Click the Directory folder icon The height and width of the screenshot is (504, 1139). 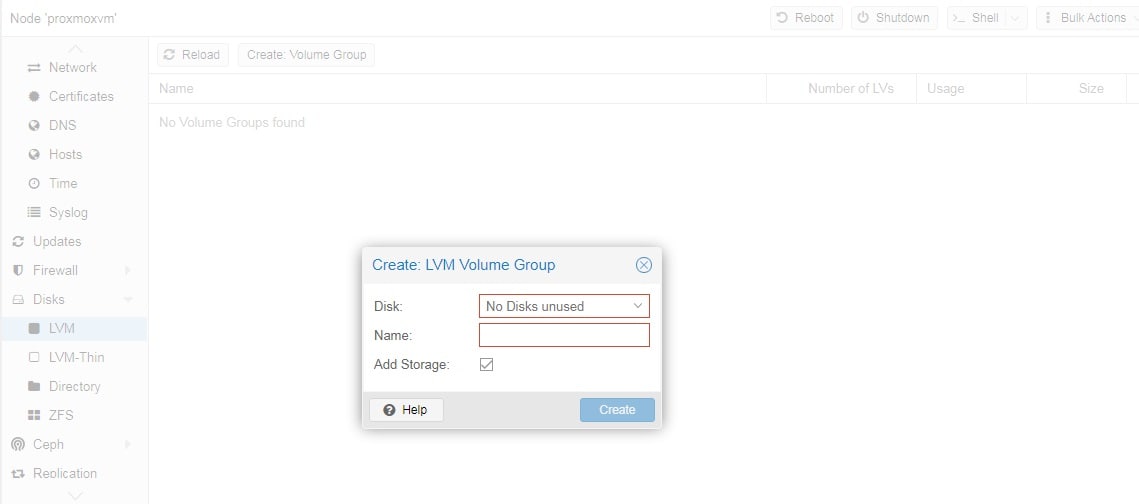tap(33, 386)
